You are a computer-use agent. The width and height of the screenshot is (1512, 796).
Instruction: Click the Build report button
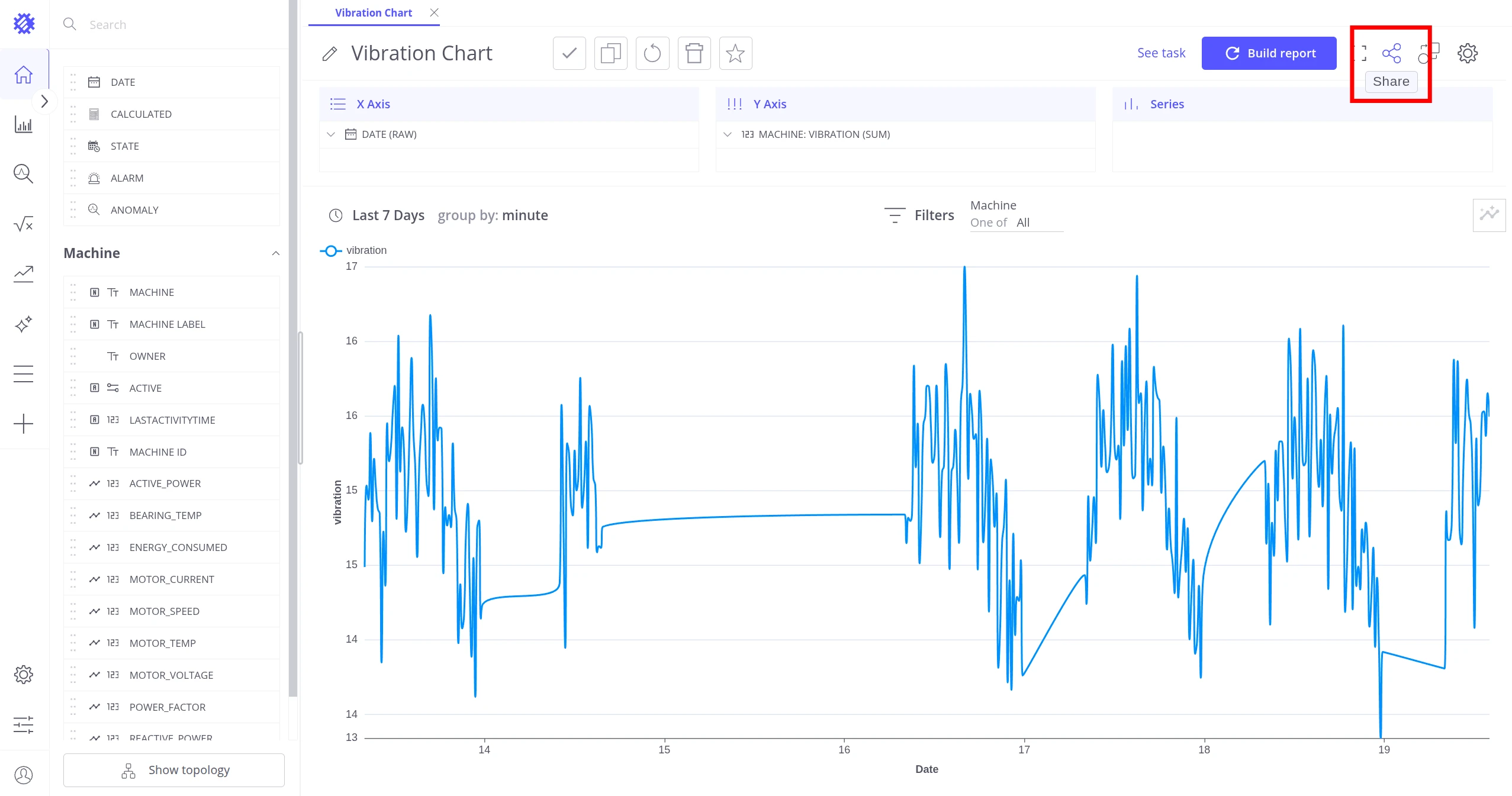pyautogui.click(x=1269, y=53)
